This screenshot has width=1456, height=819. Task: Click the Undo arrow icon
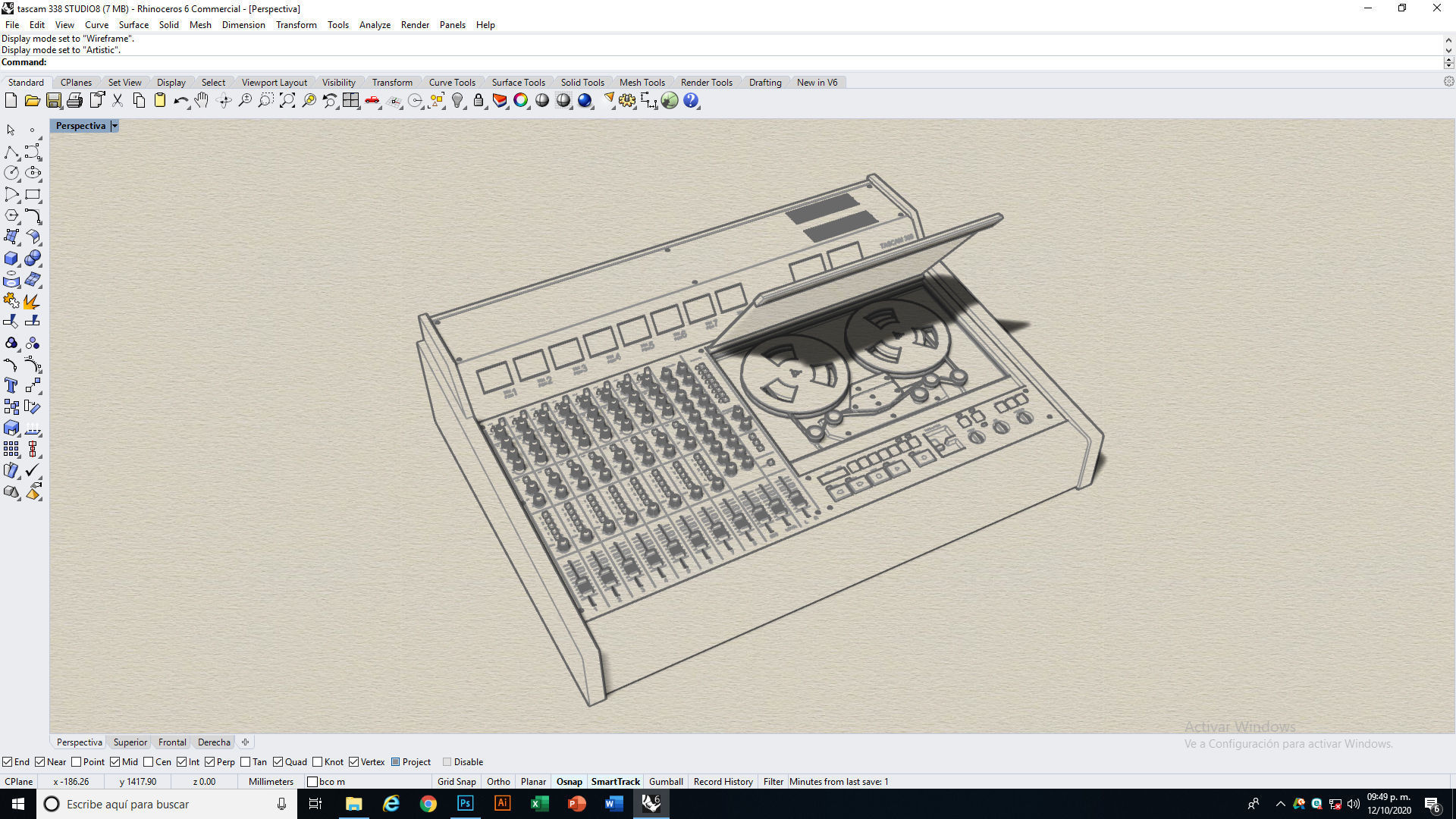point(180,101)
